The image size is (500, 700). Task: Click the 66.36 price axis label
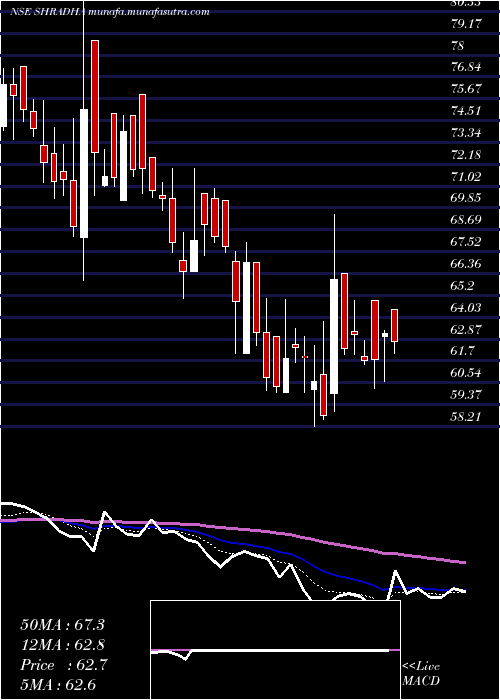click(x=466, y=264)
